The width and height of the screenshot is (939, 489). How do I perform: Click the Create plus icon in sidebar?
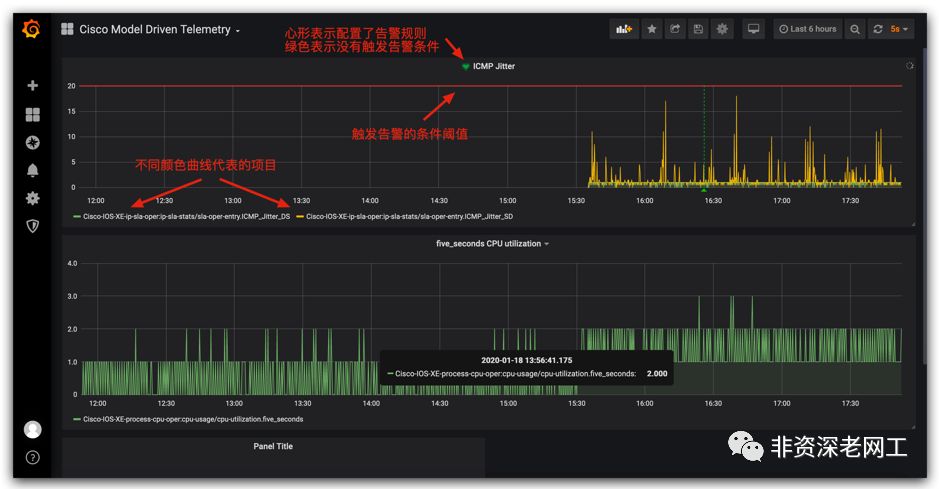(33, 86)
